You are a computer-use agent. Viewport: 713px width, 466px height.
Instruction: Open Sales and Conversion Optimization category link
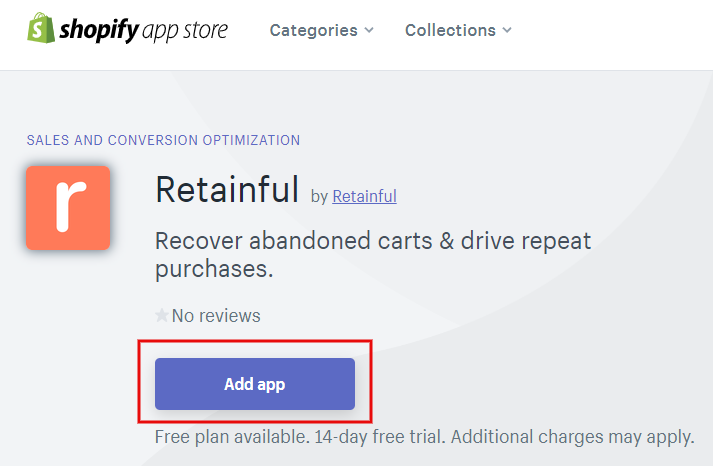(163, 140)
